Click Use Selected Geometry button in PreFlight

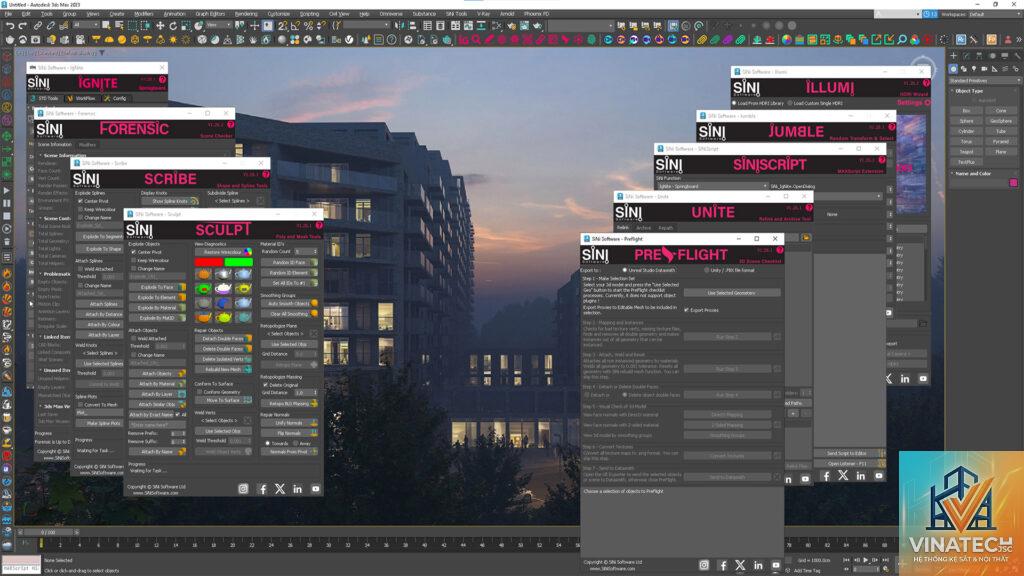731,293
